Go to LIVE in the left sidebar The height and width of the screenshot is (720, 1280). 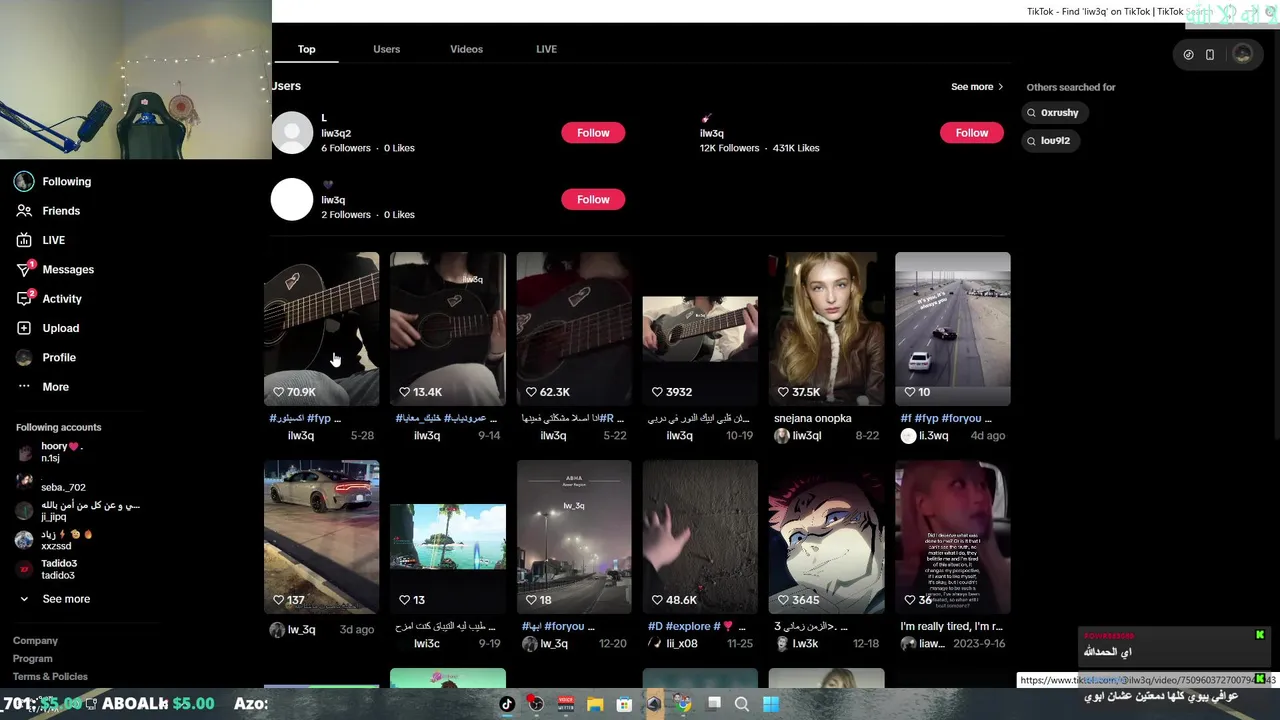pyautogui.click(x=41, y=240)
